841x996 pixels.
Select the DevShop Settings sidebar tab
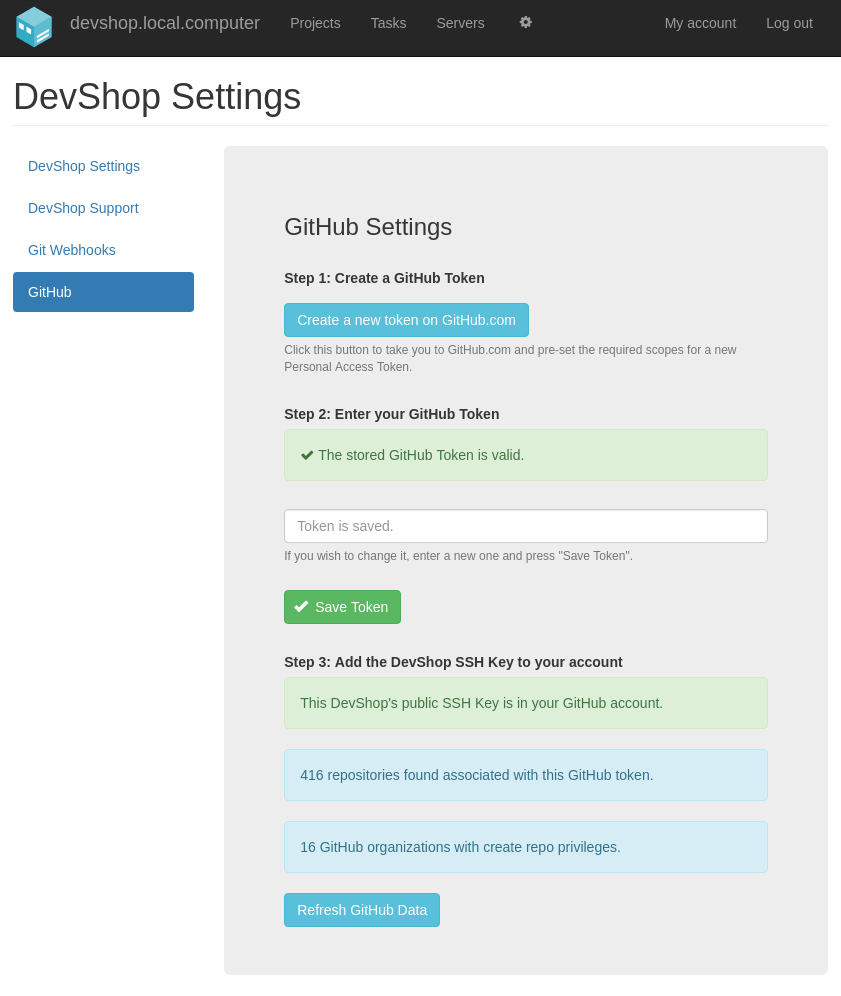104,166
